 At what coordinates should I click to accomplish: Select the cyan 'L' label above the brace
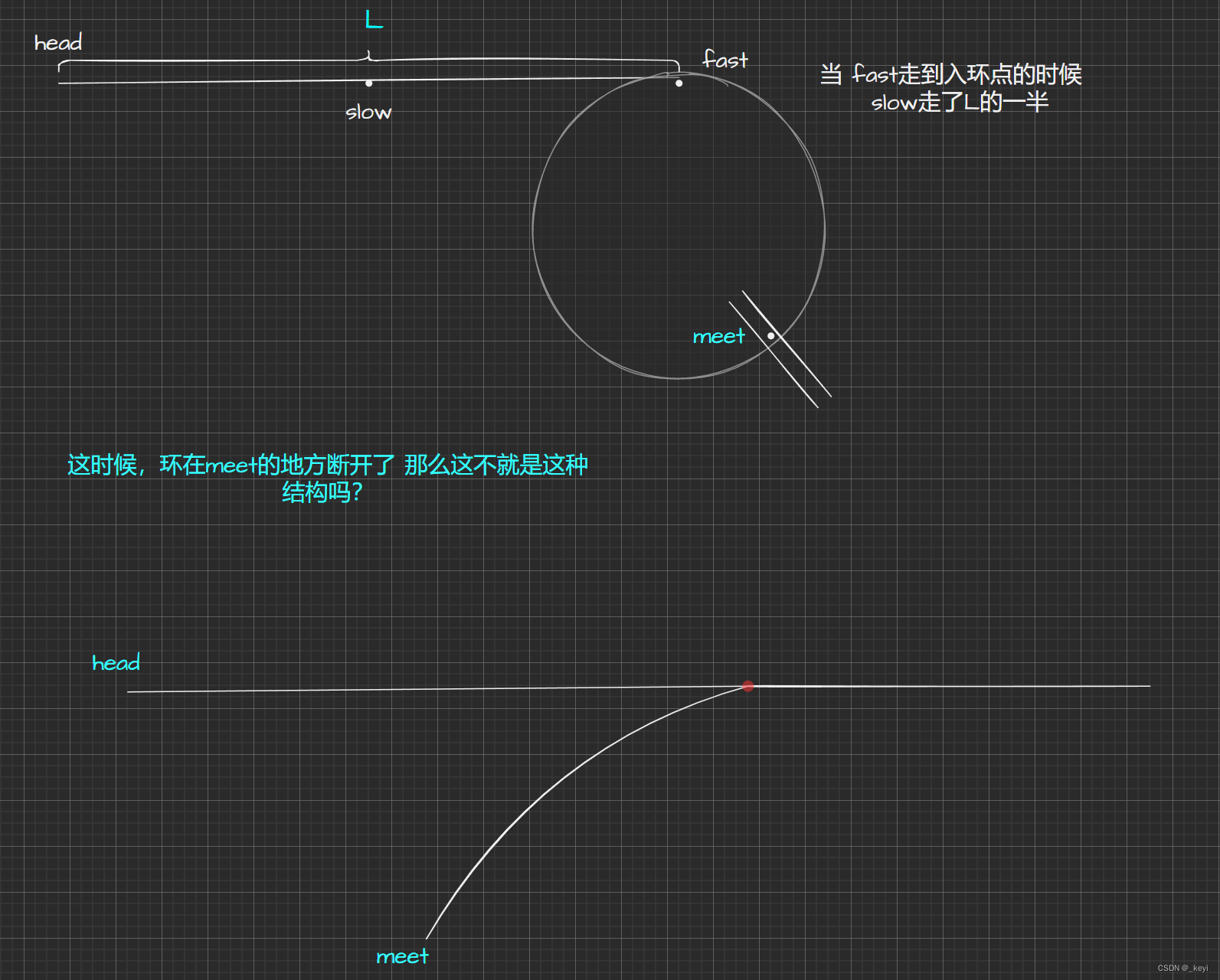374,19
